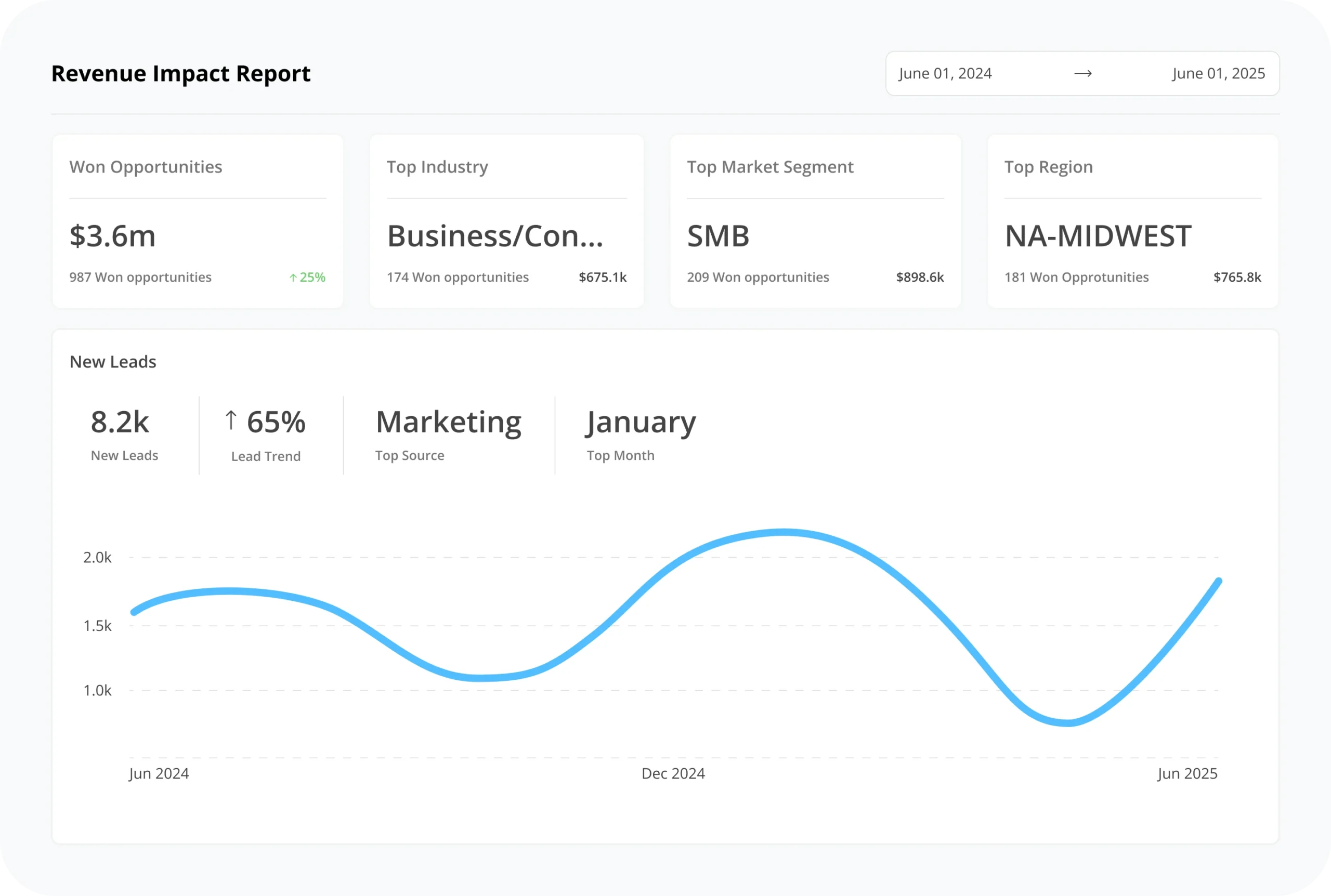Click the January Top Month stat
The image size is (1331, 896).
[641, 423]
